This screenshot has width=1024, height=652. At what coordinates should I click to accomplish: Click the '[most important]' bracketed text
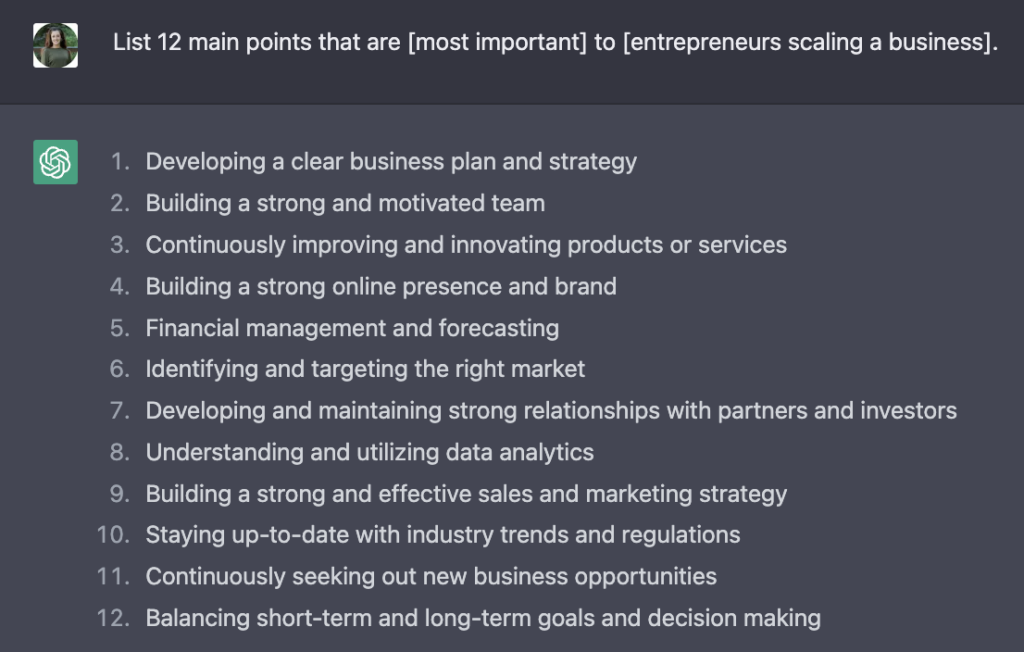coord(498,42)
